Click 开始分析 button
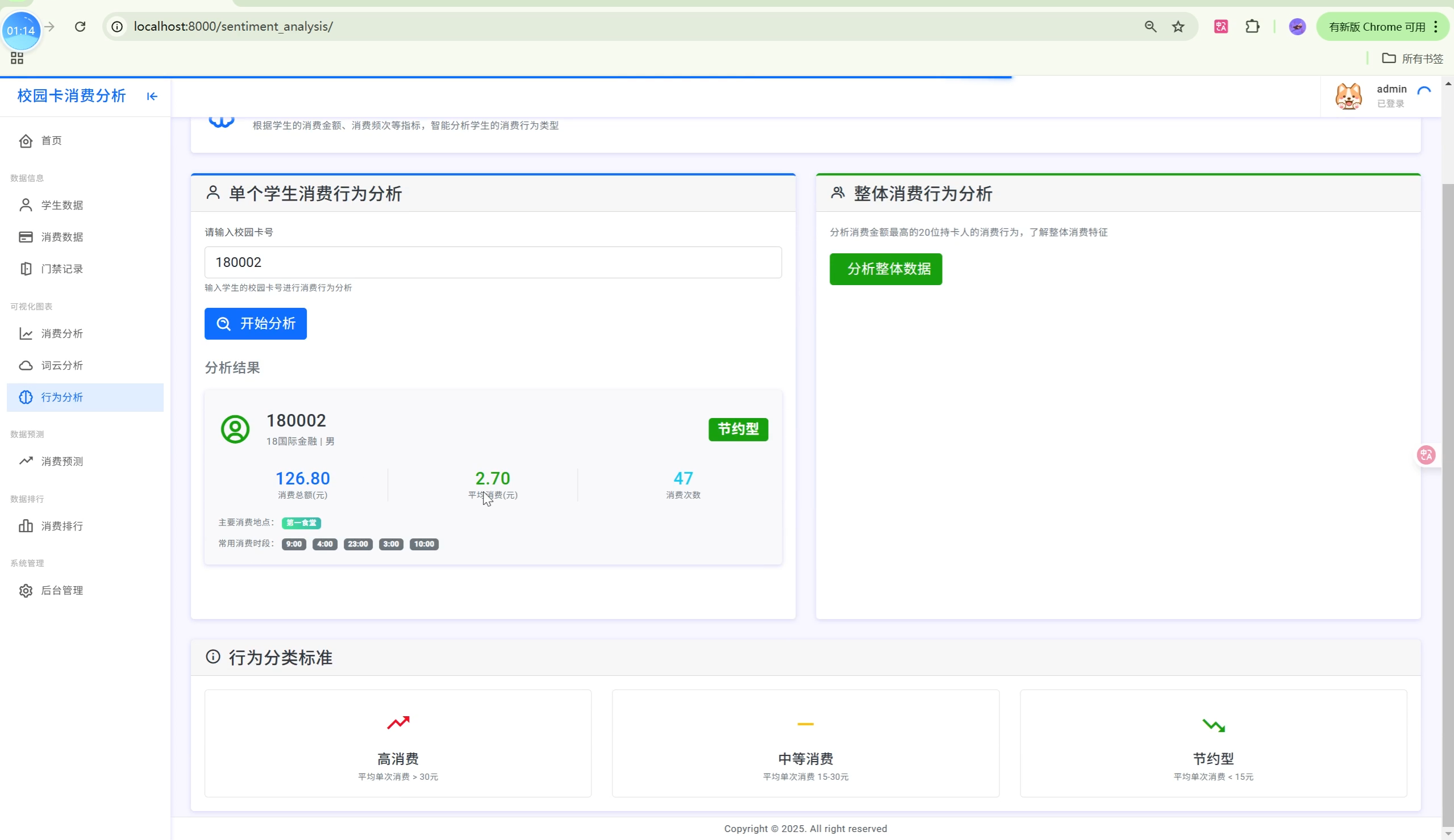Screen dimensions: 1454x840 (x=256, y=324)
